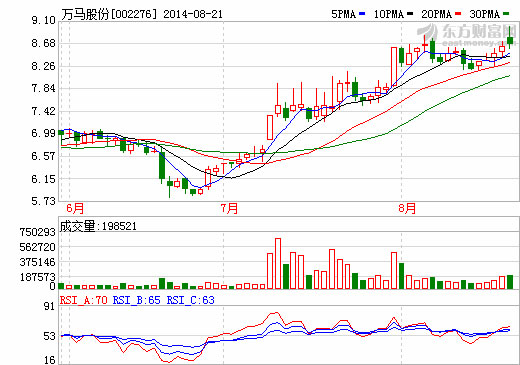
Task: Click the 7.84 price axis label
Action: [x=43, y=89]
